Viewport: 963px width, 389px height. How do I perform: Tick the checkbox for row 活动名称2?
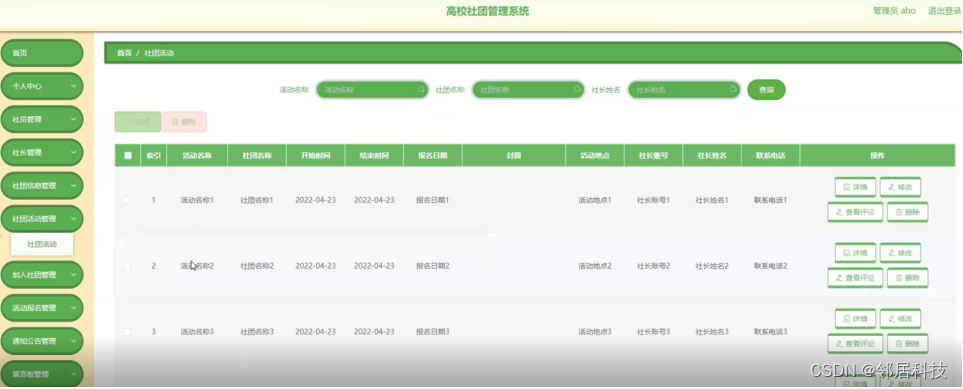tap(127, 266)
